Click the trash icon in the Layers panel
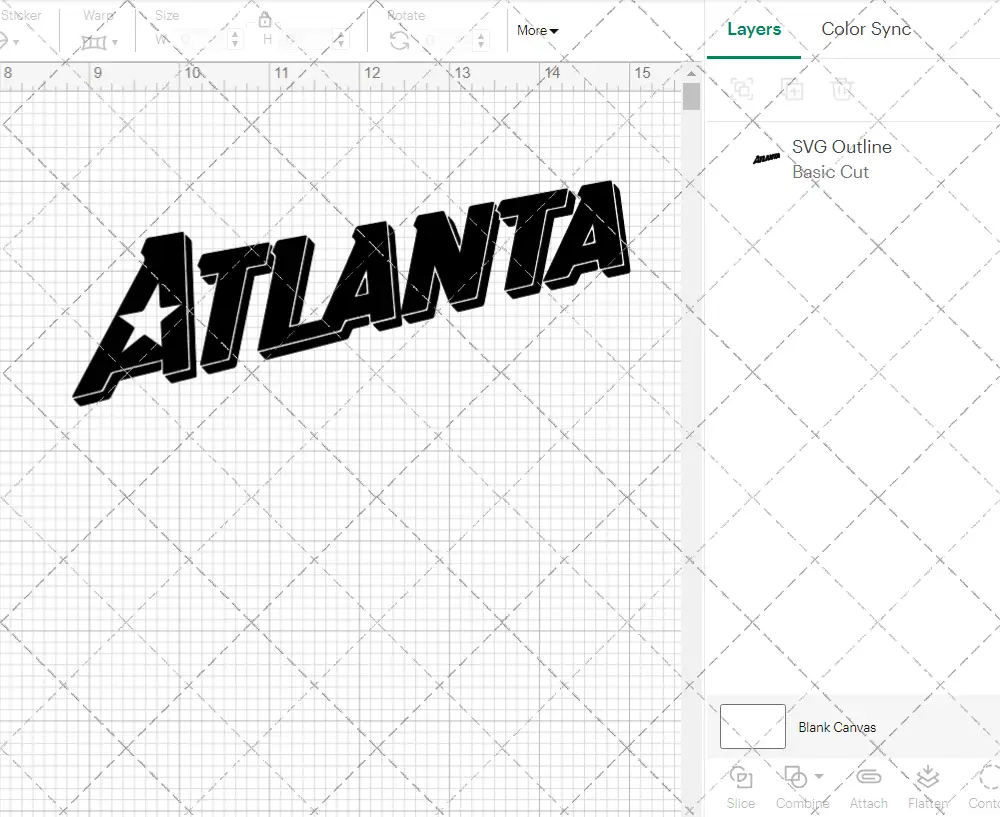 pos(843,89)
